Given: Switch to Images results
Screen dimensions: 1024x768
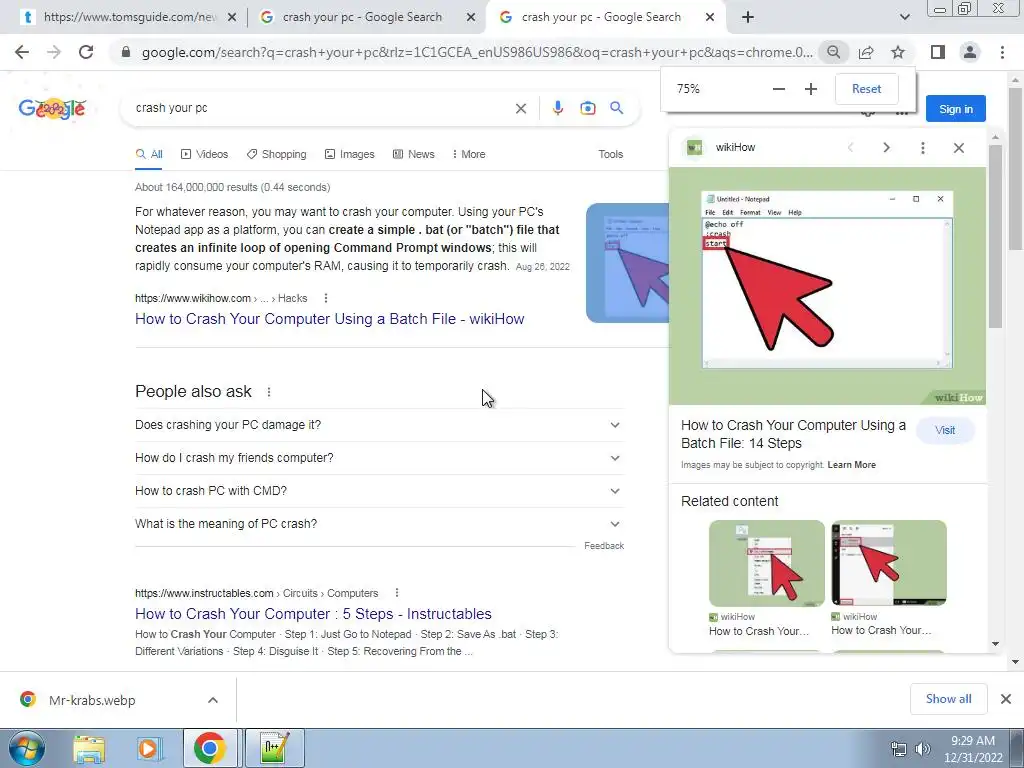Looking at the screenshot, I should (349, 154).
